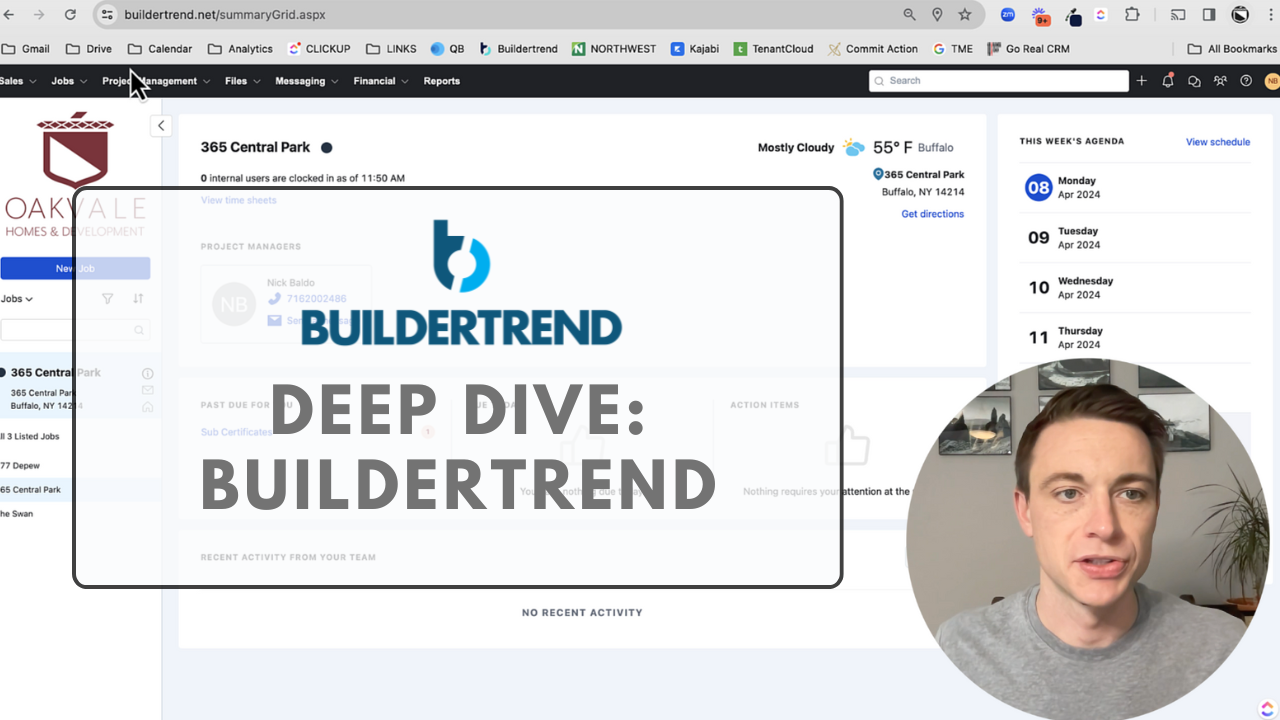Toggle the Chrome side panel

1209,15
